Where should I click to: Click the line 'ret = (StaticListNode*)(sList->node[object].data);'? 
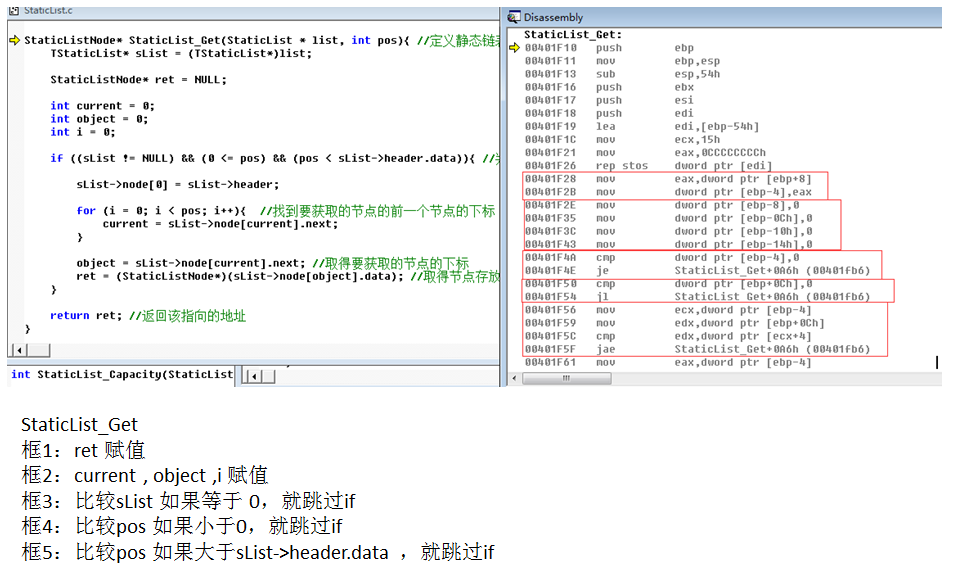[288, 276]
